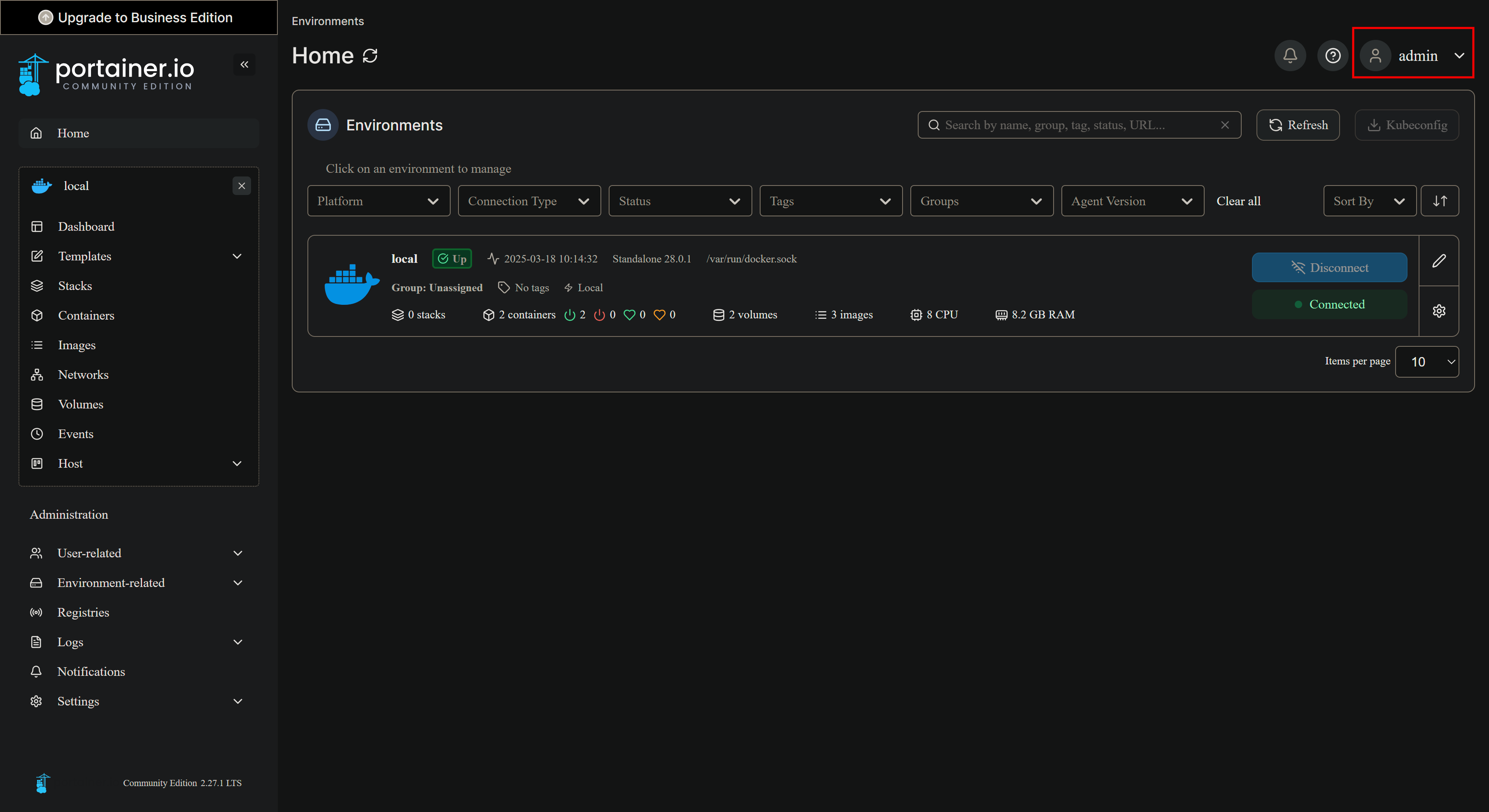Toggle sort order arrows button
1489x812 pixels.
(1439, 201)
